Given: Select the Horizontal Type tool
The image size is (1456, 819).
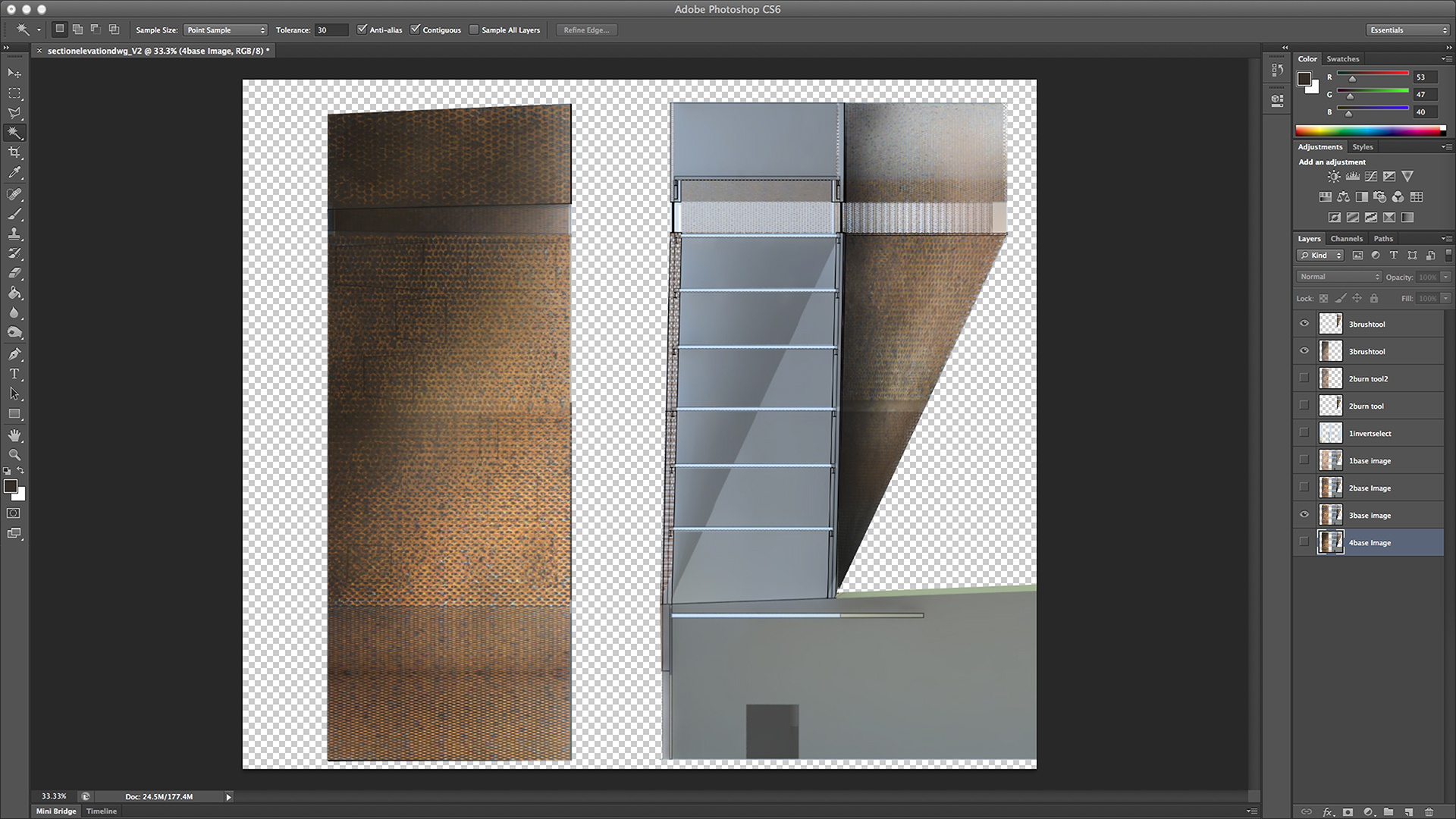Looking at the screenshot, I should (x=14, y=374).
